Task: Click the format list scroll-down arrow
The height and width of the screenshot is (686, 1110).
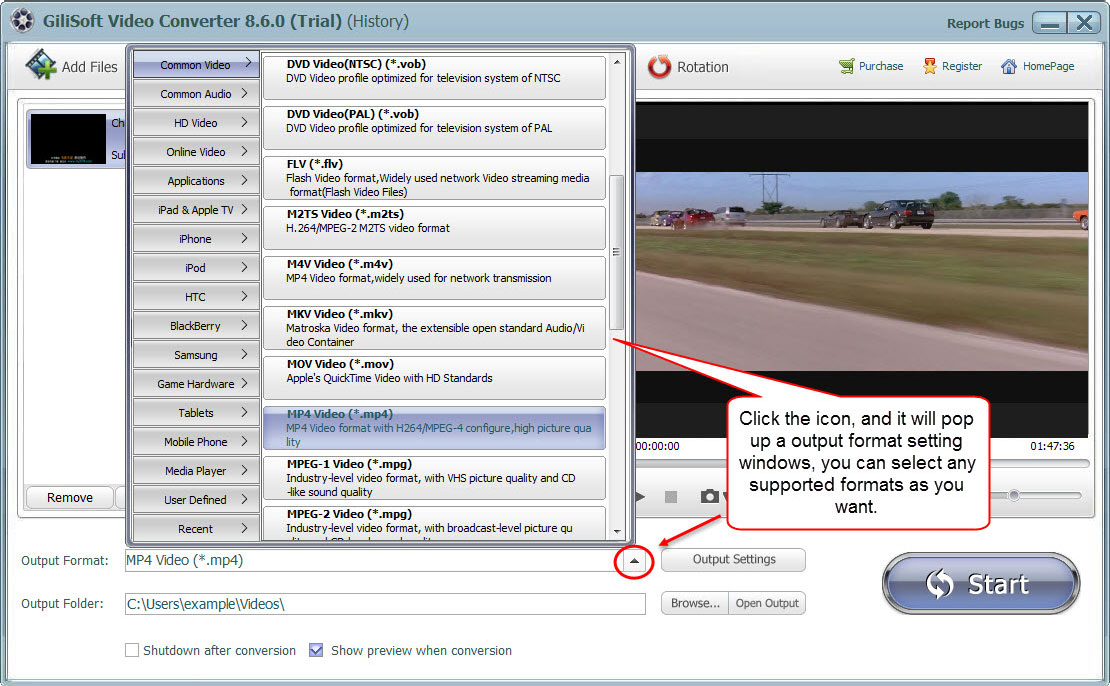Action: 617,532
